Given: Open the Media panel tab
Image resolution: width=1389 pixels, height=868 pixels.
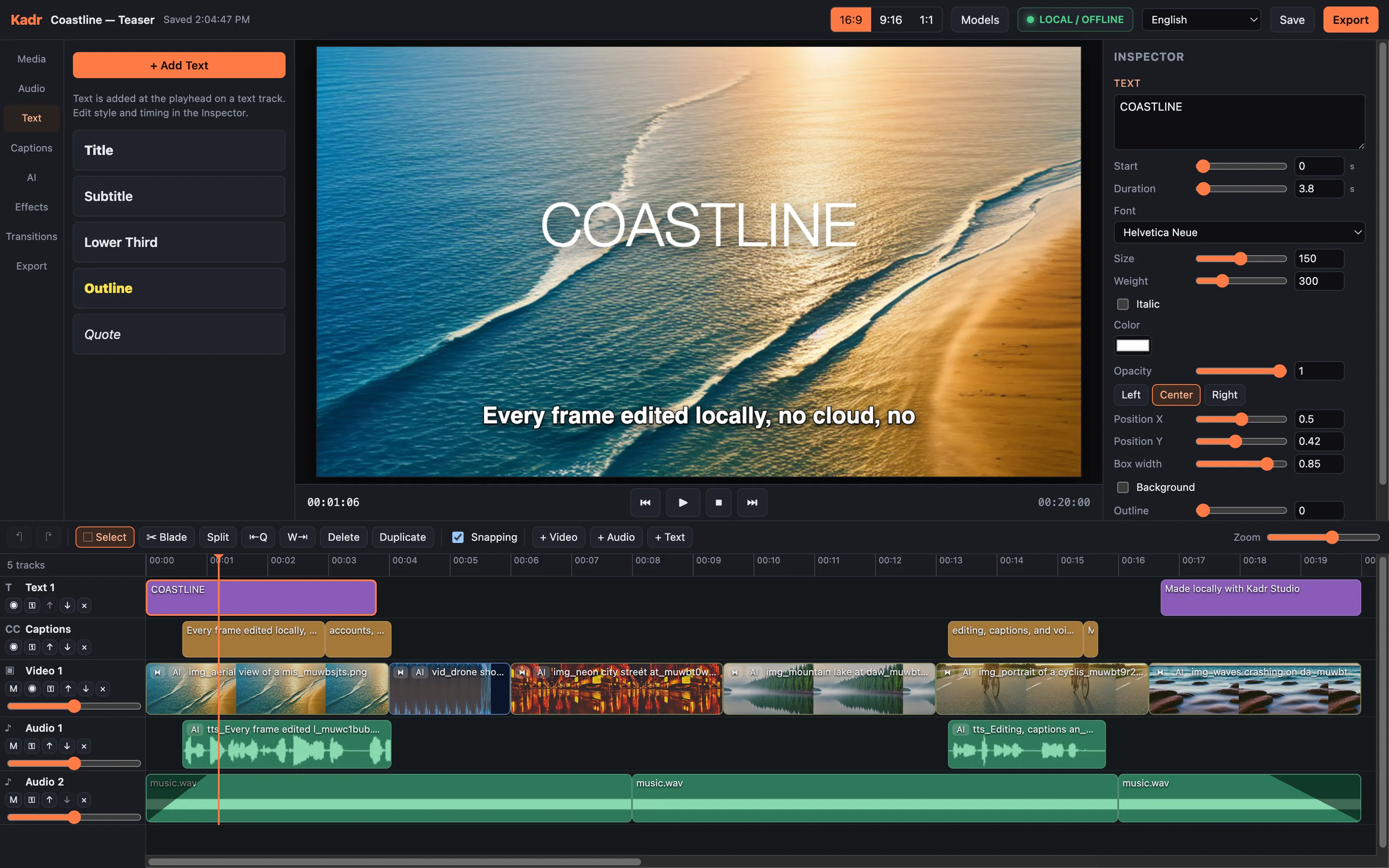Looking at the screenshot, I should click(x=32, y=59).
